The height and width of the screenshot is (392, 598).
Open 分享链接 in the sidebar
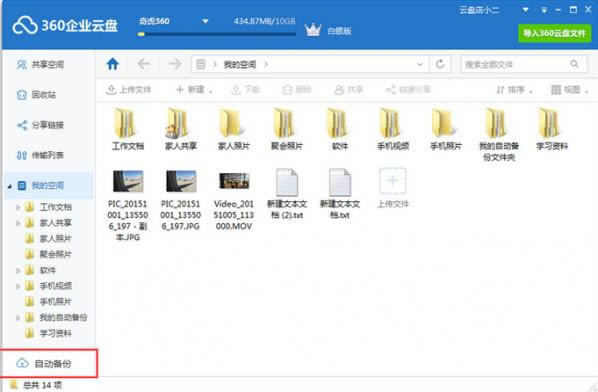[40, 125]
